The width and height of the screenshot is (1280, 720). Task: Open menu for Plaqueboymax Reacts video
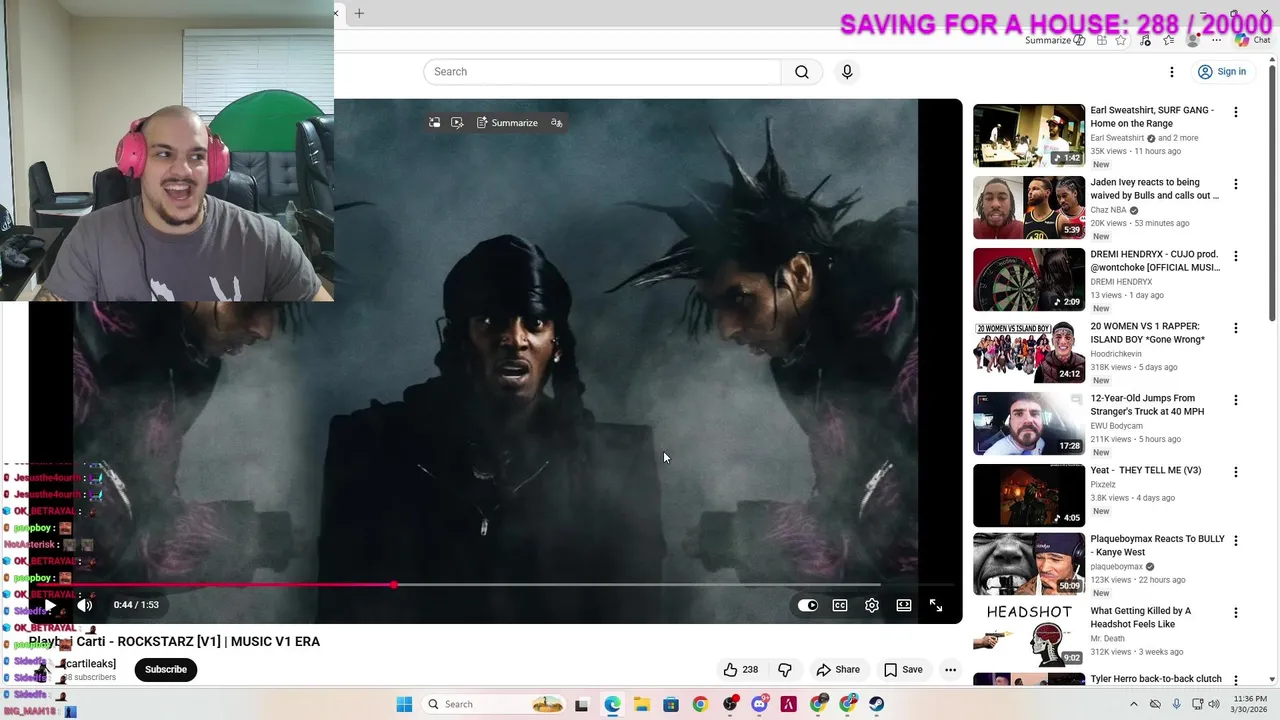(1236, 540)
